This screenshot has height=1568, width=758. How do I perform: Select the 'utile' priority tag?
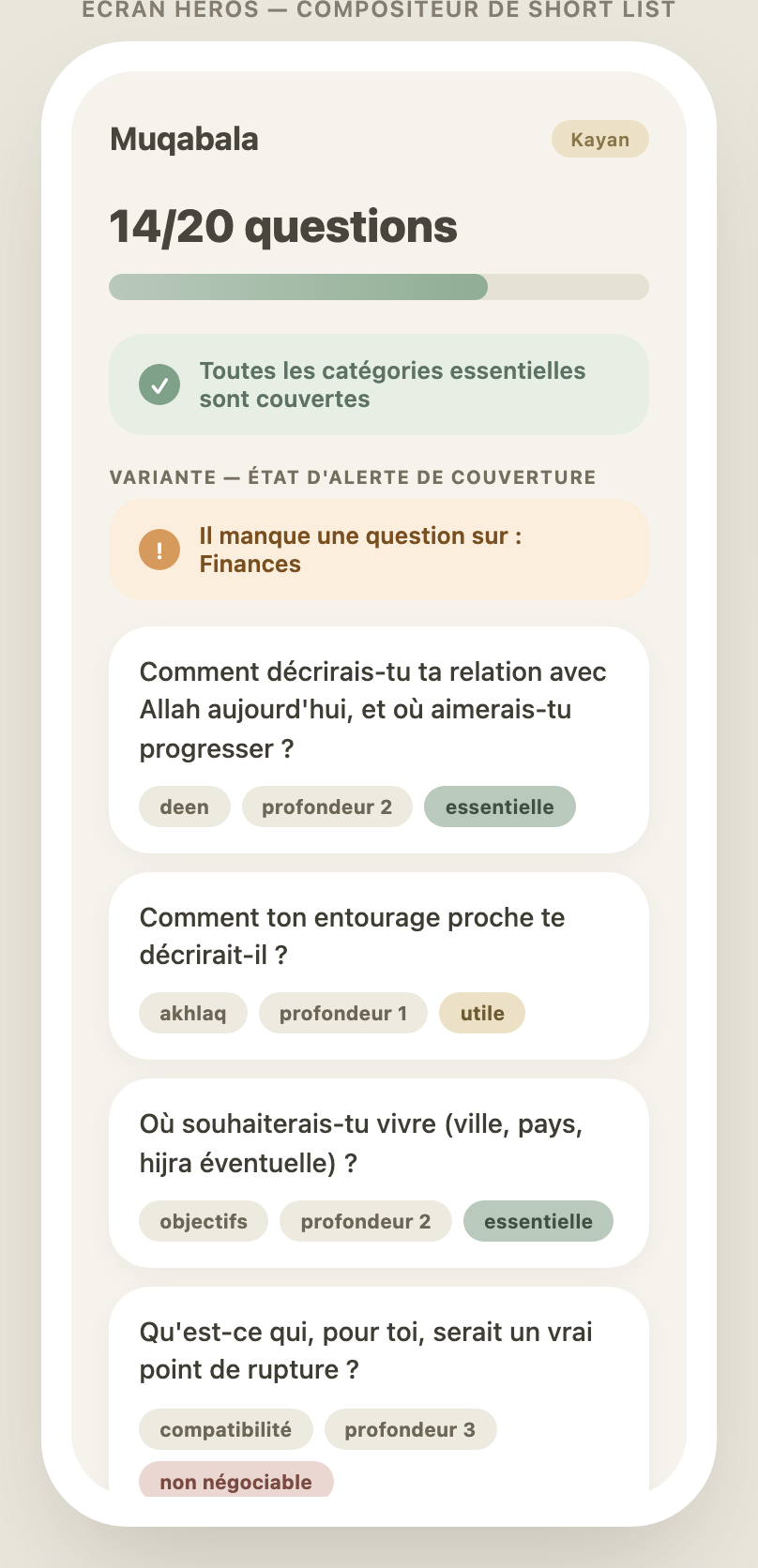coord(482,1013)
